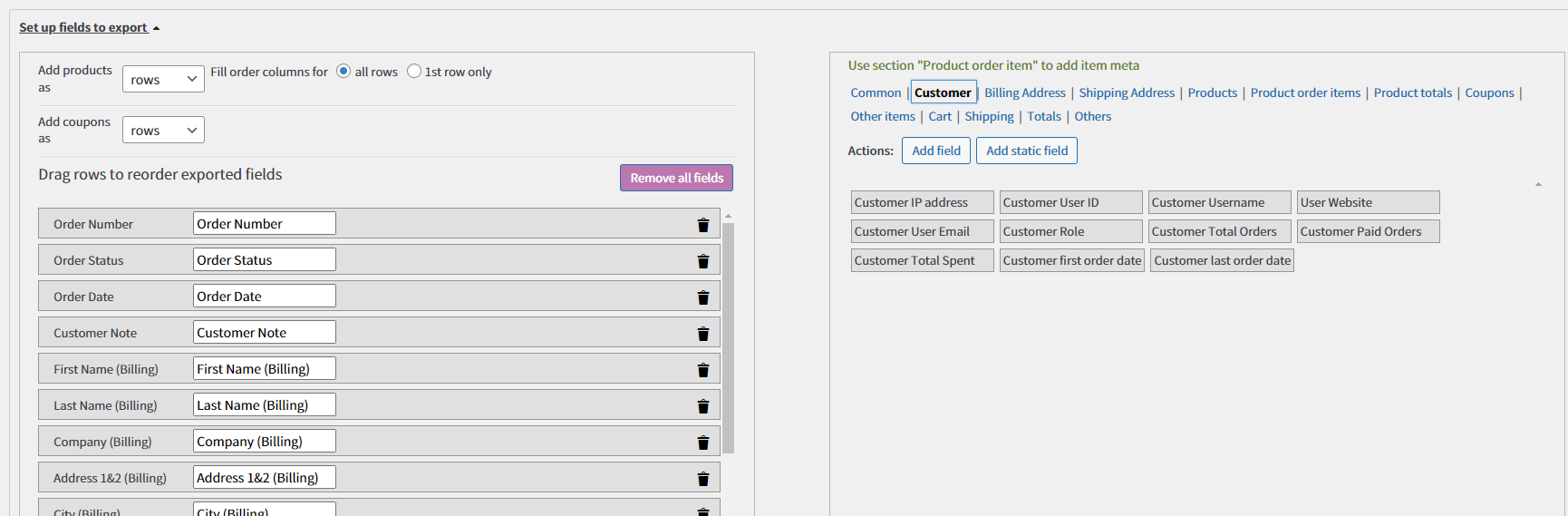1568x516 pixels.
Task: Click the Add static field button
Action: tap(1027, 151)
